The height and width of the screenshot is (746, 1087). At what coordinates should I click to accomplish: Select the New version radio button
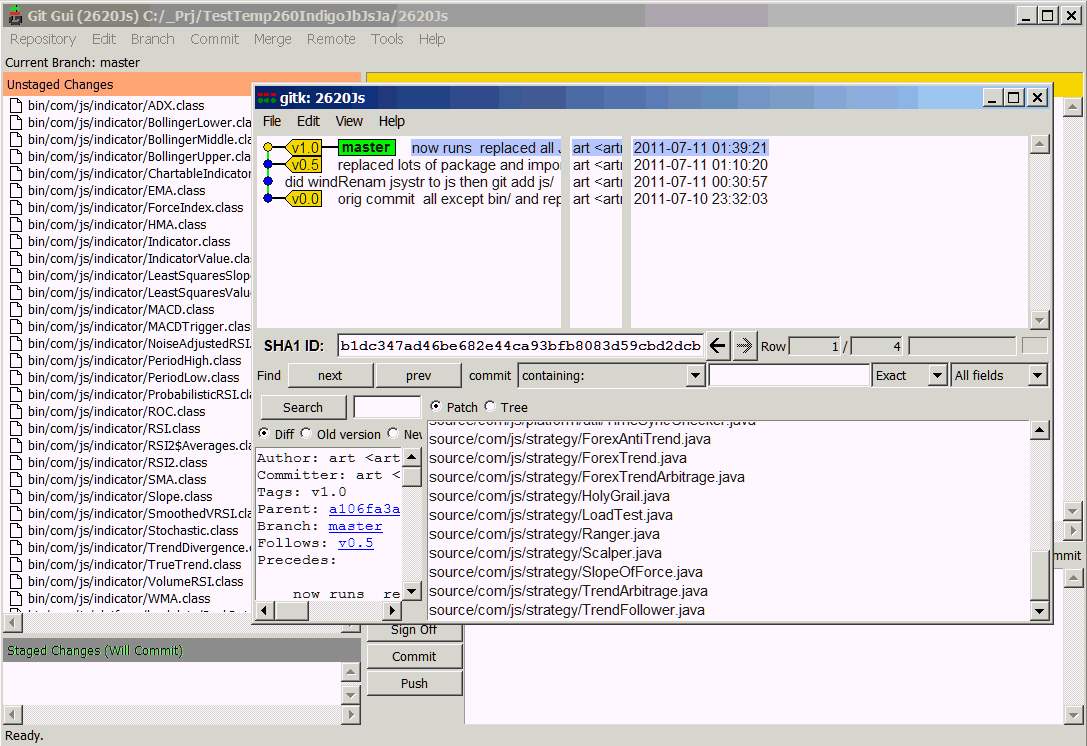pyautogui.click(x=393, y=433)
